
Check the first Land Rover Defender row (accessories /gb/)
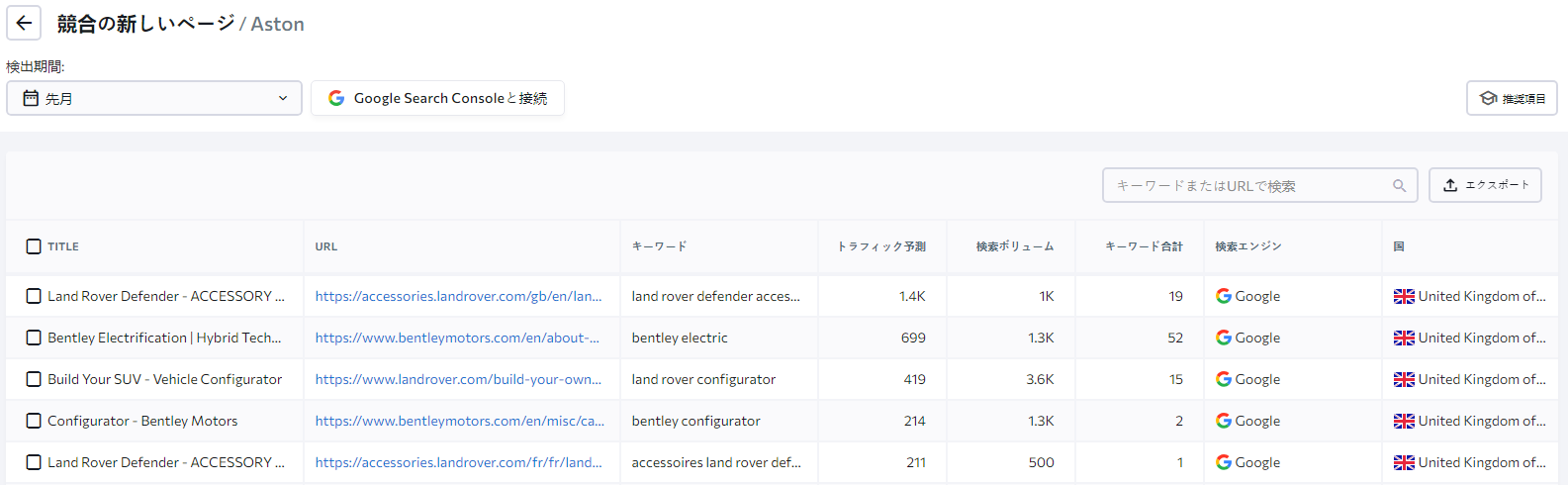pos(34,296)
